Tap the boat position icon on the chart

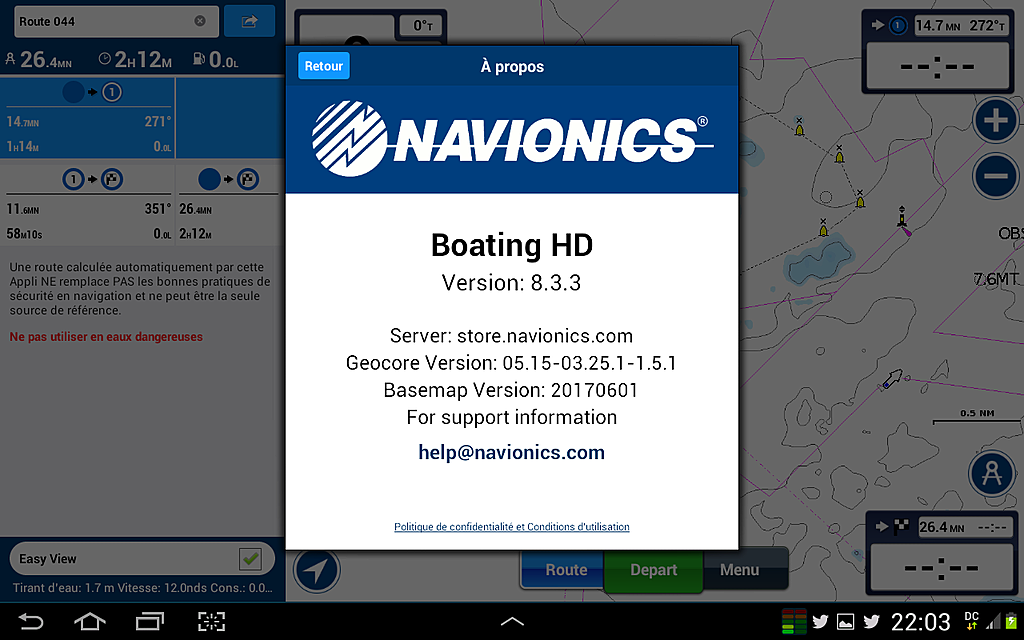coord(891,379)
